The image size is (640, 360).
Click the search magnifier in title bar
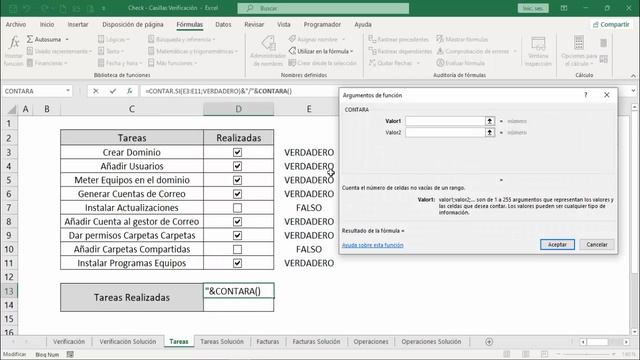[250, 8]
